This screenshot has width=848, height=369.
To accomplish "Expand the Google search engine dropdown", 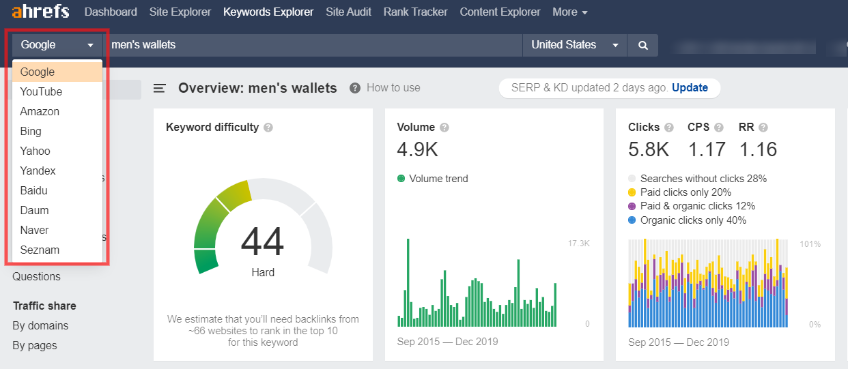I will click(57, 45).
